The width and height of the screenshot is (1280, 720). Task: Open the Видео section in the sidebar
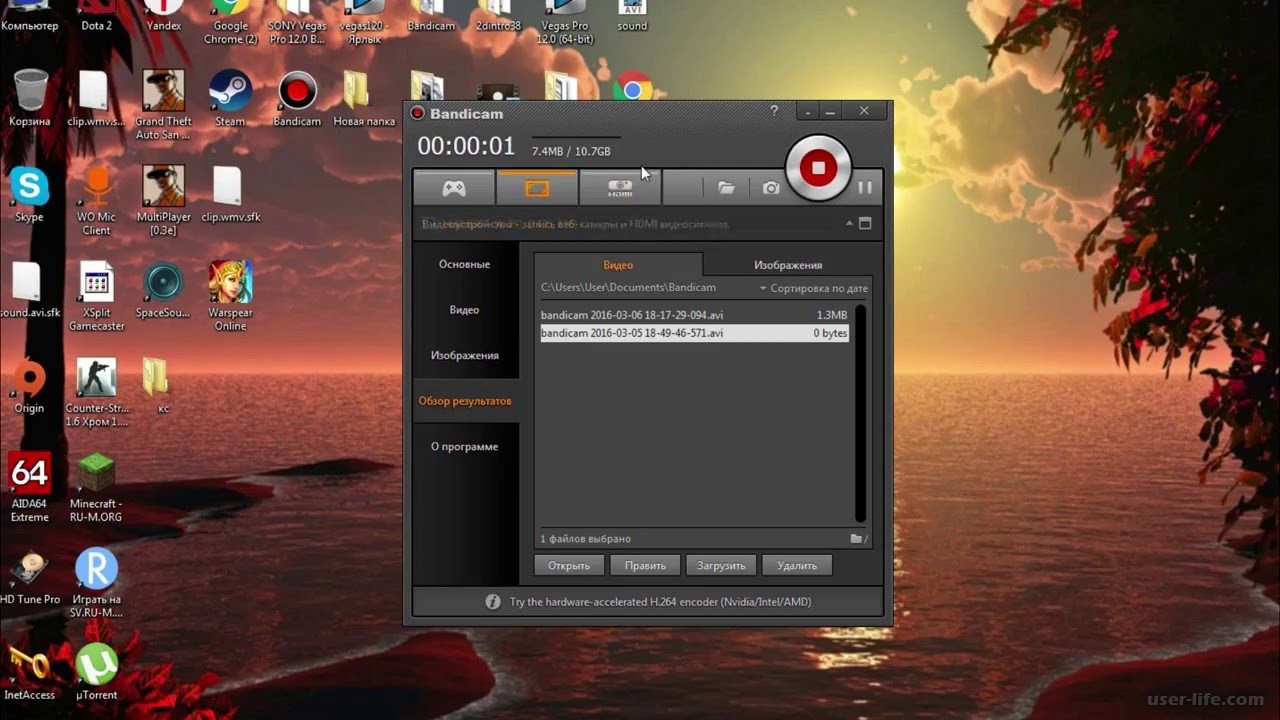[x=464, y=310]
